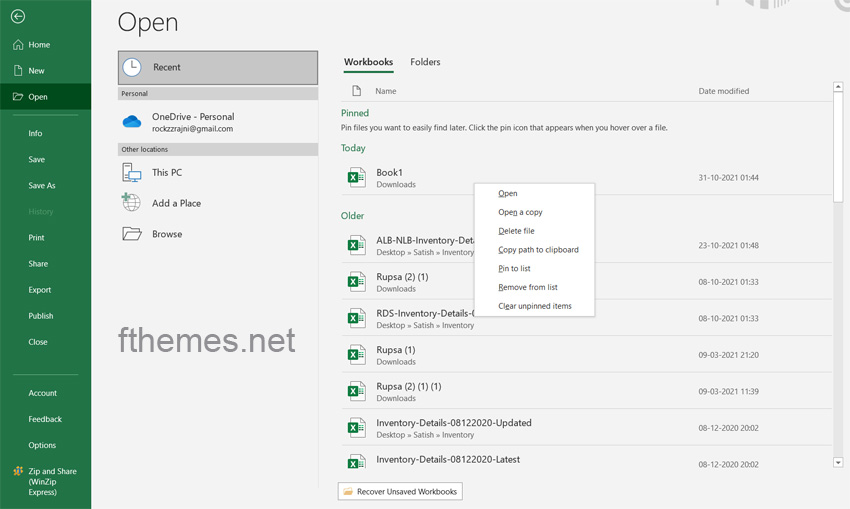Click the back arrow icon
The width and height of the screenshot is (850, 509).
click(x=18, y=17)
